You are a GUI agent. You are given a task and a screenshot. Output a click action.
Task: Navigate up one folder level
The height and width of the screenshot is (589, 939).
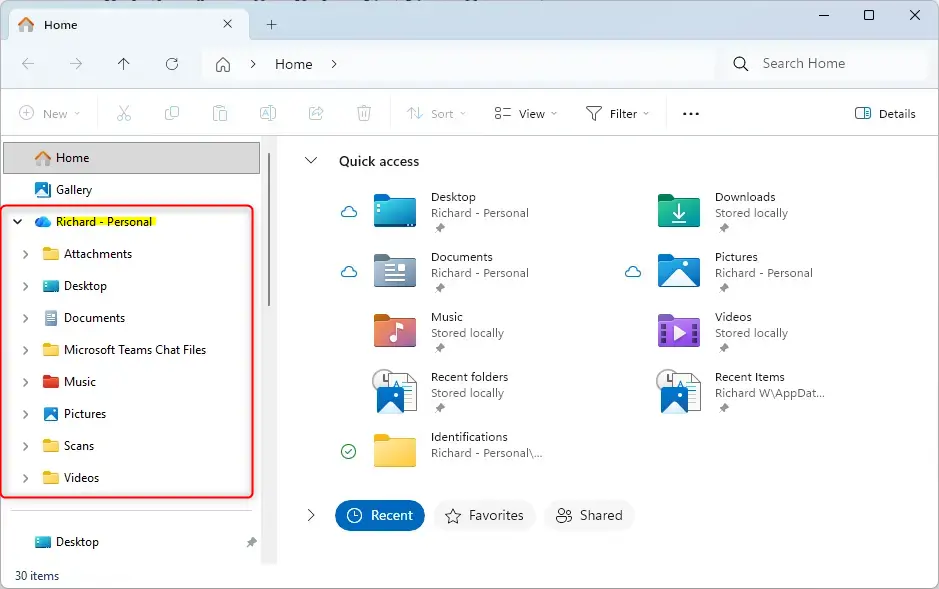[123, 64]
